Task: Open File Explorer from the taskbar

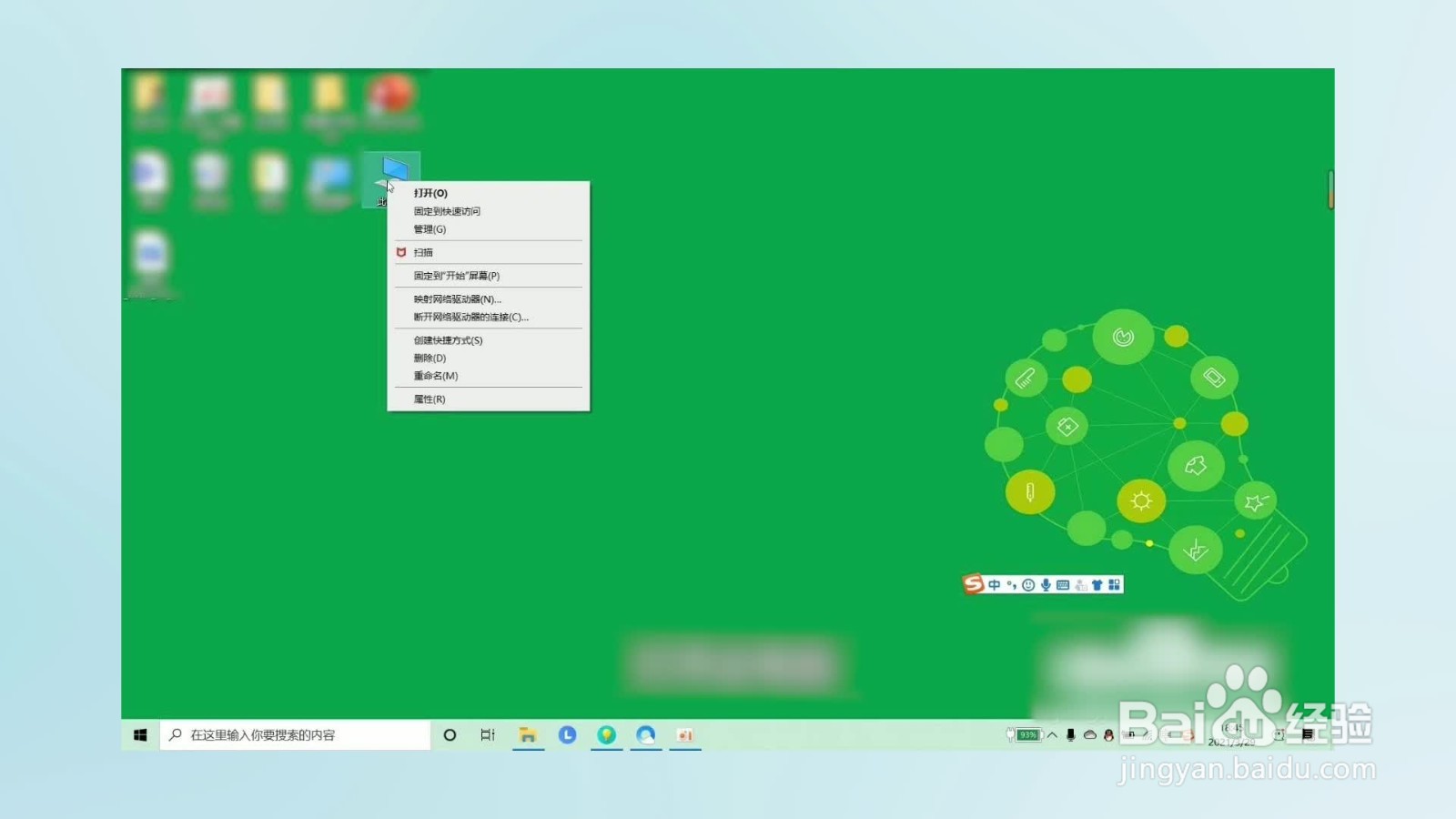Action: [528, 735]
